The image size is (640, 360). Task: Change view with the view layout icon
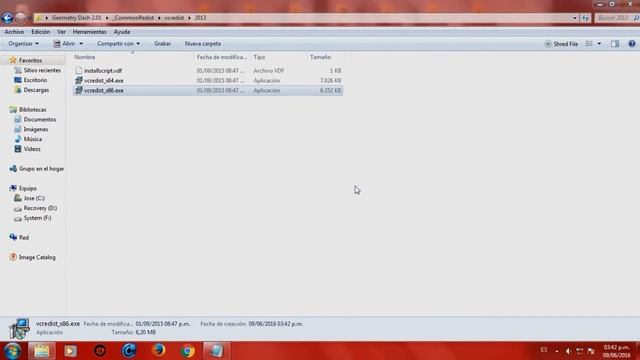tap(589, 44)
